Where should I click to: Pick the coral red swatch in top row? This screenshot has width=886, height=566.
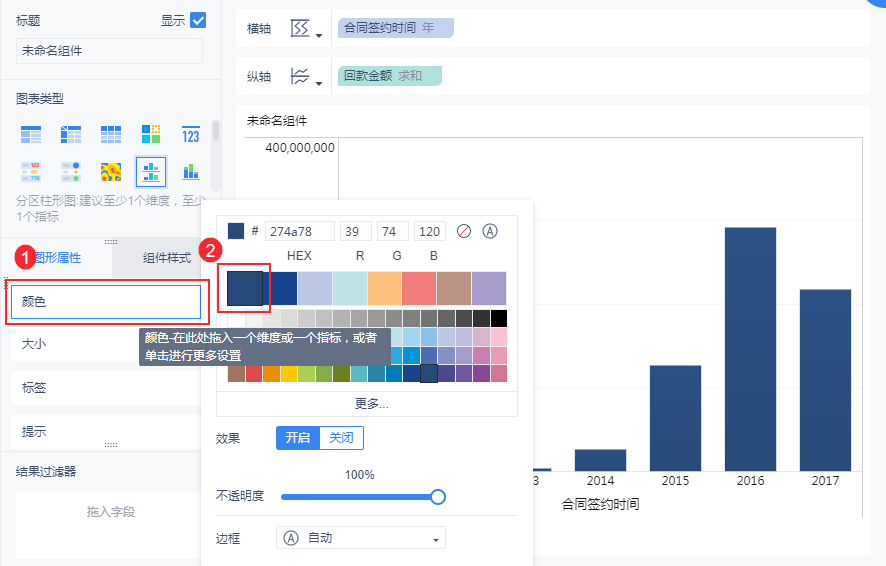[x=419, y=288]
